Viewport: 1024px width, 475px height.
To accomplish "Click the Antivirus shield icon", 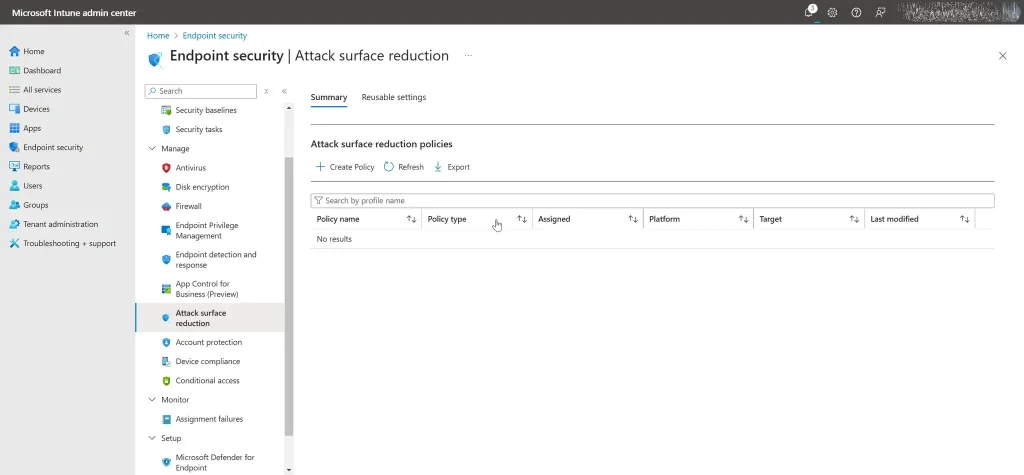I will tap(166, 168).
